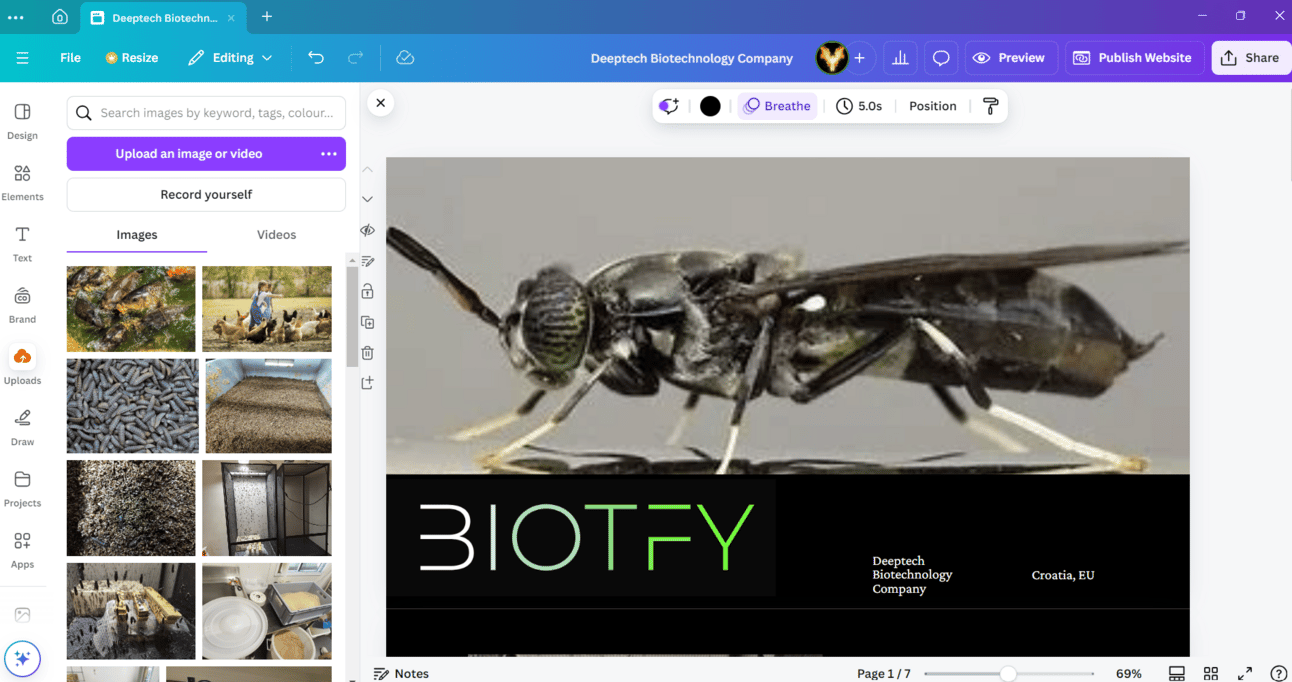Select the larvae on leaves thumbnail
This screenshot has width=1292, height=682.
(x=131, y=309)
